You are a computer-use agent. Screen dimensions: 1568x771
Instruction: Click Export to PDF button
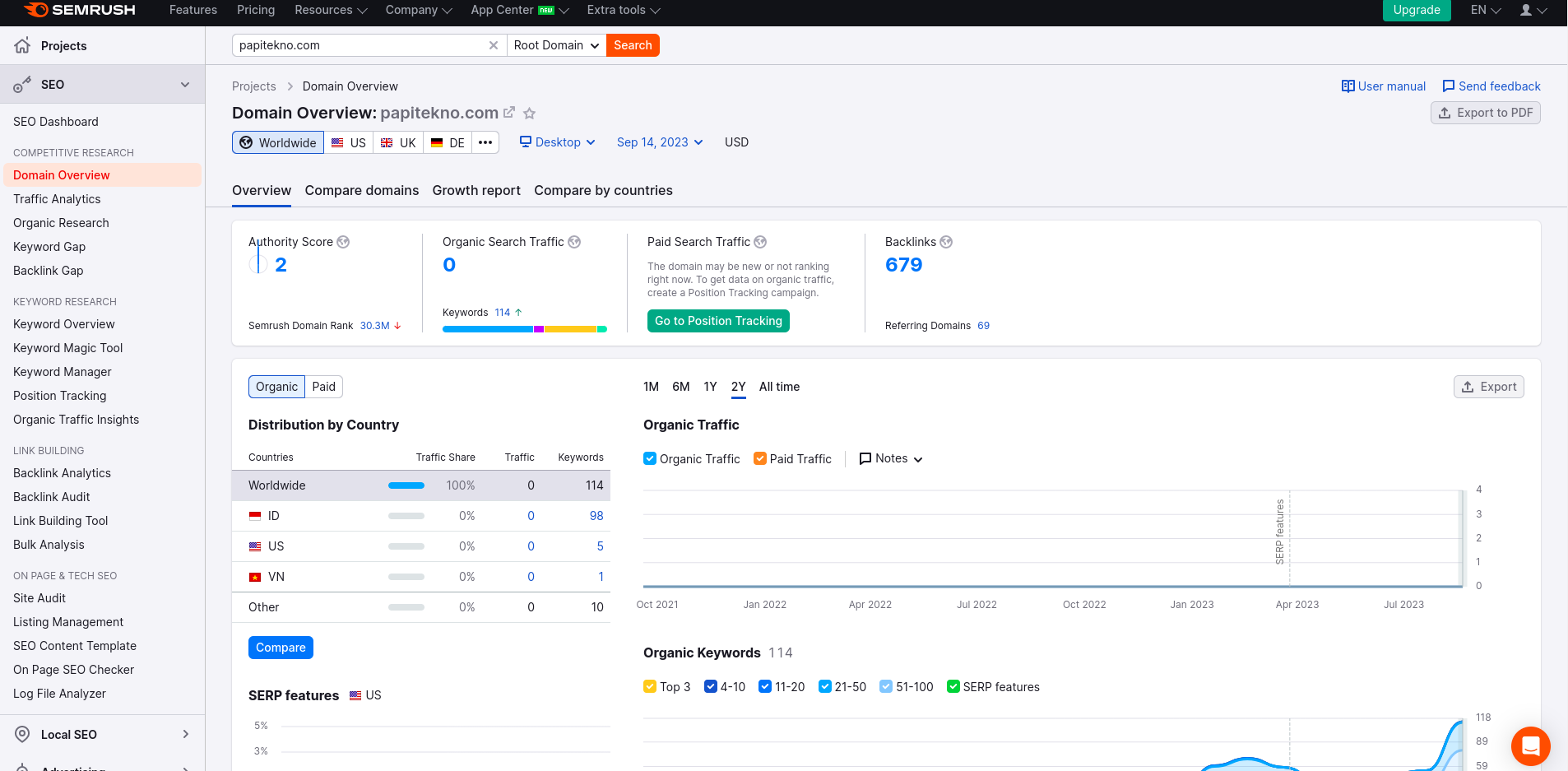pyautogui.click(x=1486, y=113)
